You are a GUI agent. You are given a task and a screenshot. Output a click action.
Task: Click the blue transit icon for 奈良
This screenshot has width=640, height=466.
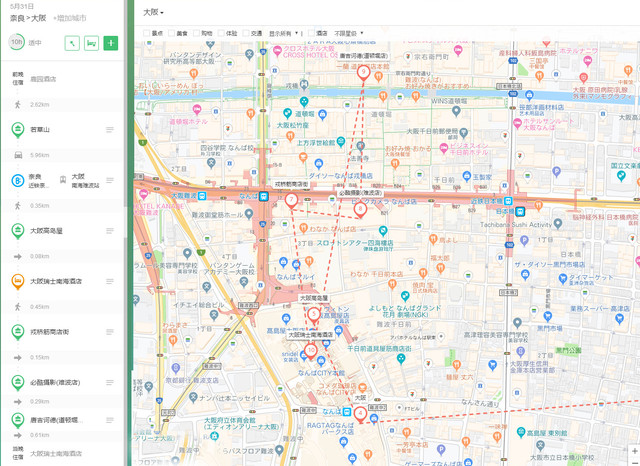(x=18, y=180)
